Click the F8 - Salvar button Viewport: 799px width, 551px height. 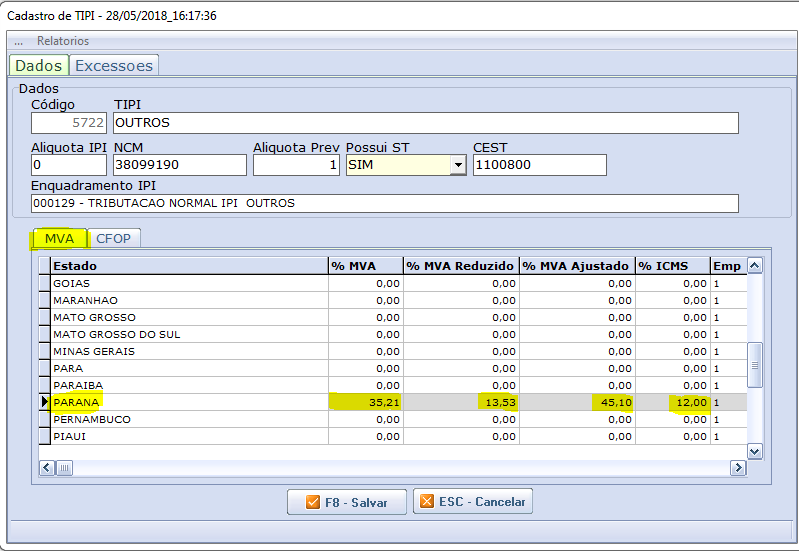pos(347,502)
